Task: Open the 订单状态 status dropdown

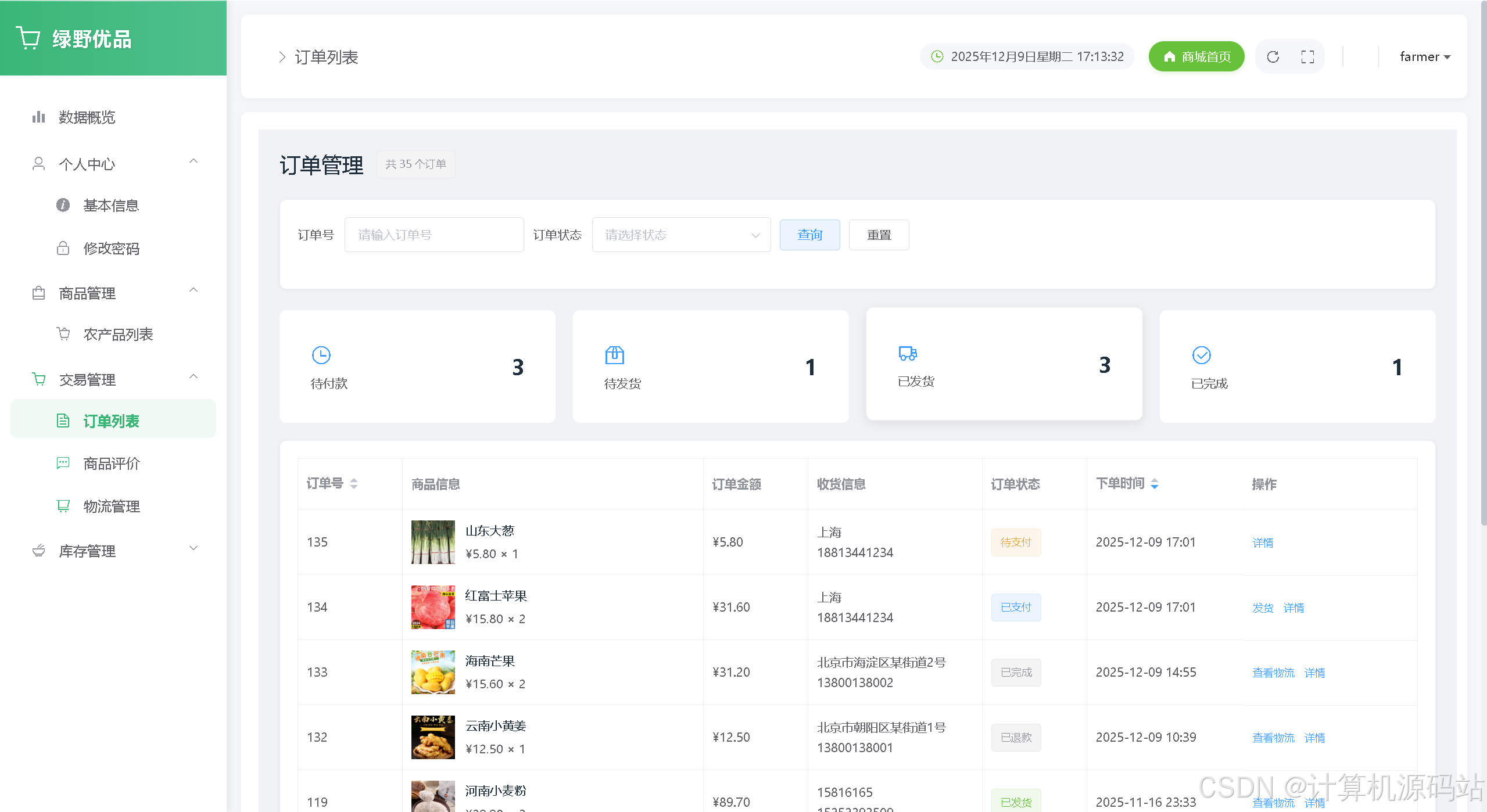Action: coord(681,235)
